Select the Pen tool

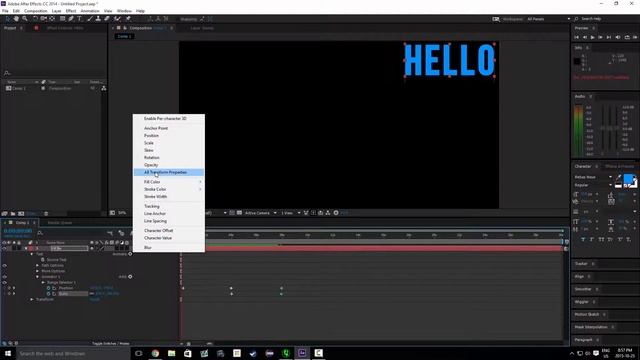71,19
